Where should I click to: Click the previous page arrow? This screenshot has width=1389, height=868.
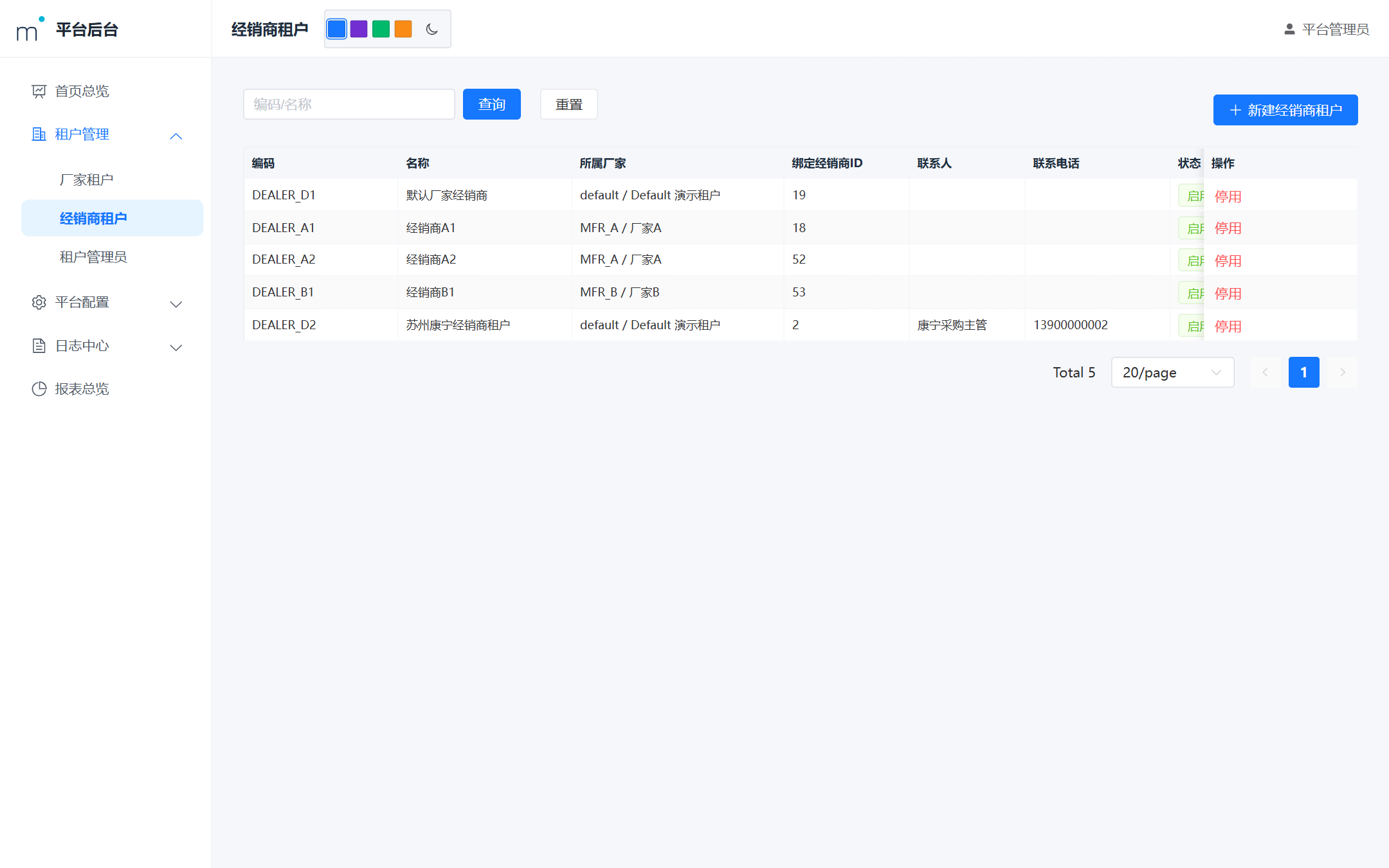pyautogui.click(x=1265, y=372)
